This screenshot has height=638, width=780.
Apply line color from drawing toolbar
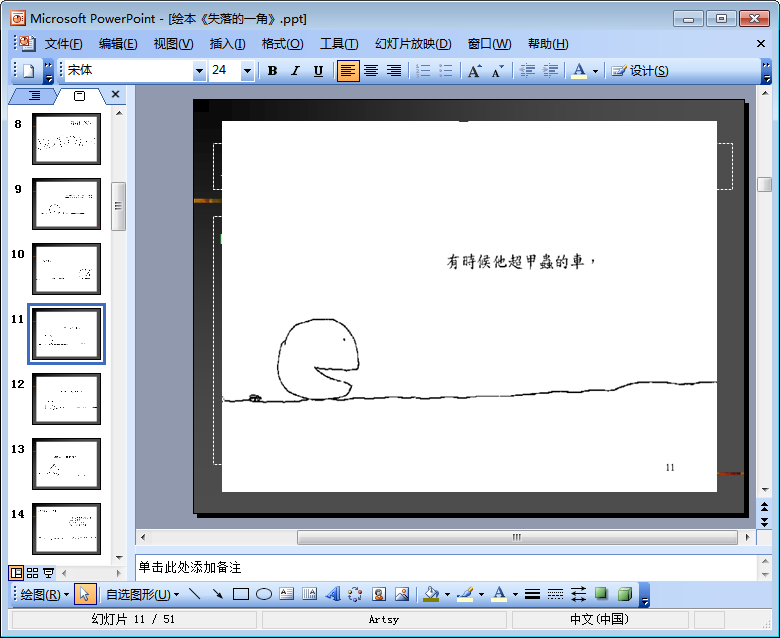tap(465, 594)
